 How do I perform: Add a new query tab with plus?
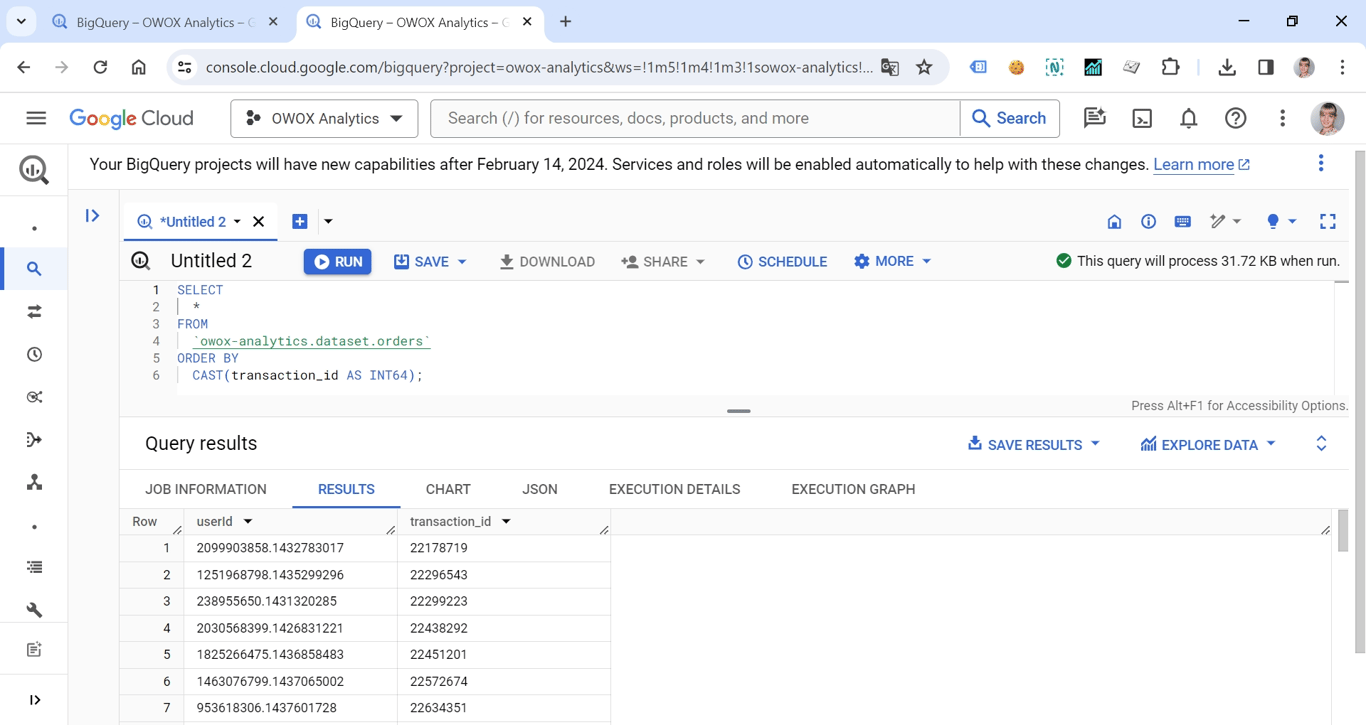click(299, 222)
